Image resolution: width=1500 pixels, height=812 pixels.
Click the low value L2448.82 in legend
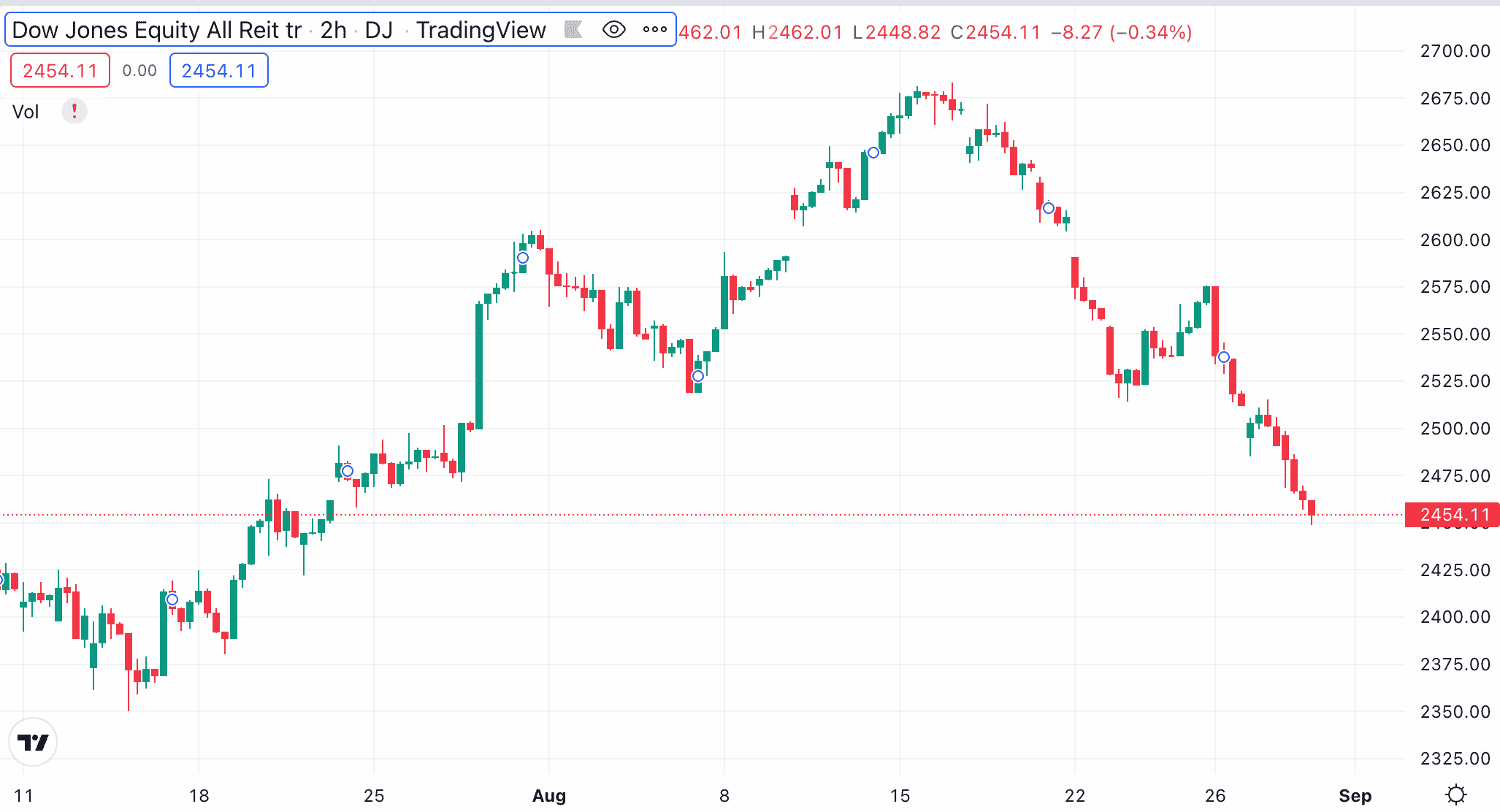point(897,32)
